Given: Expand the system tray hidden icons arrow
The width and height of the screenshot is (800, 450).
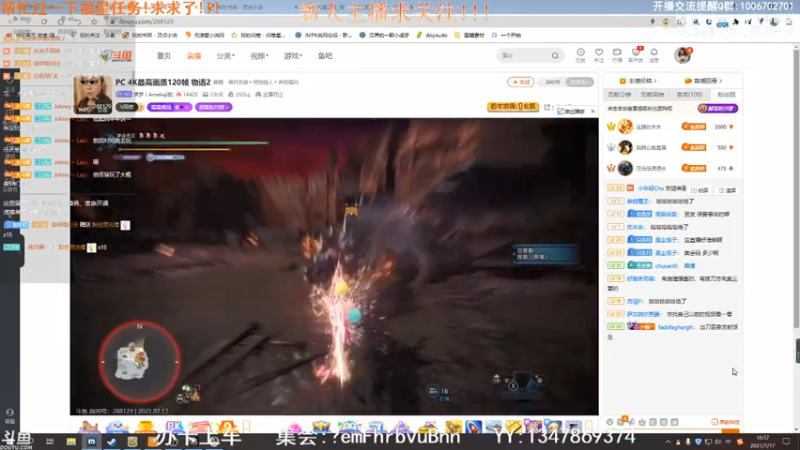Looking at the screenshot, I should tap(668, 441).
